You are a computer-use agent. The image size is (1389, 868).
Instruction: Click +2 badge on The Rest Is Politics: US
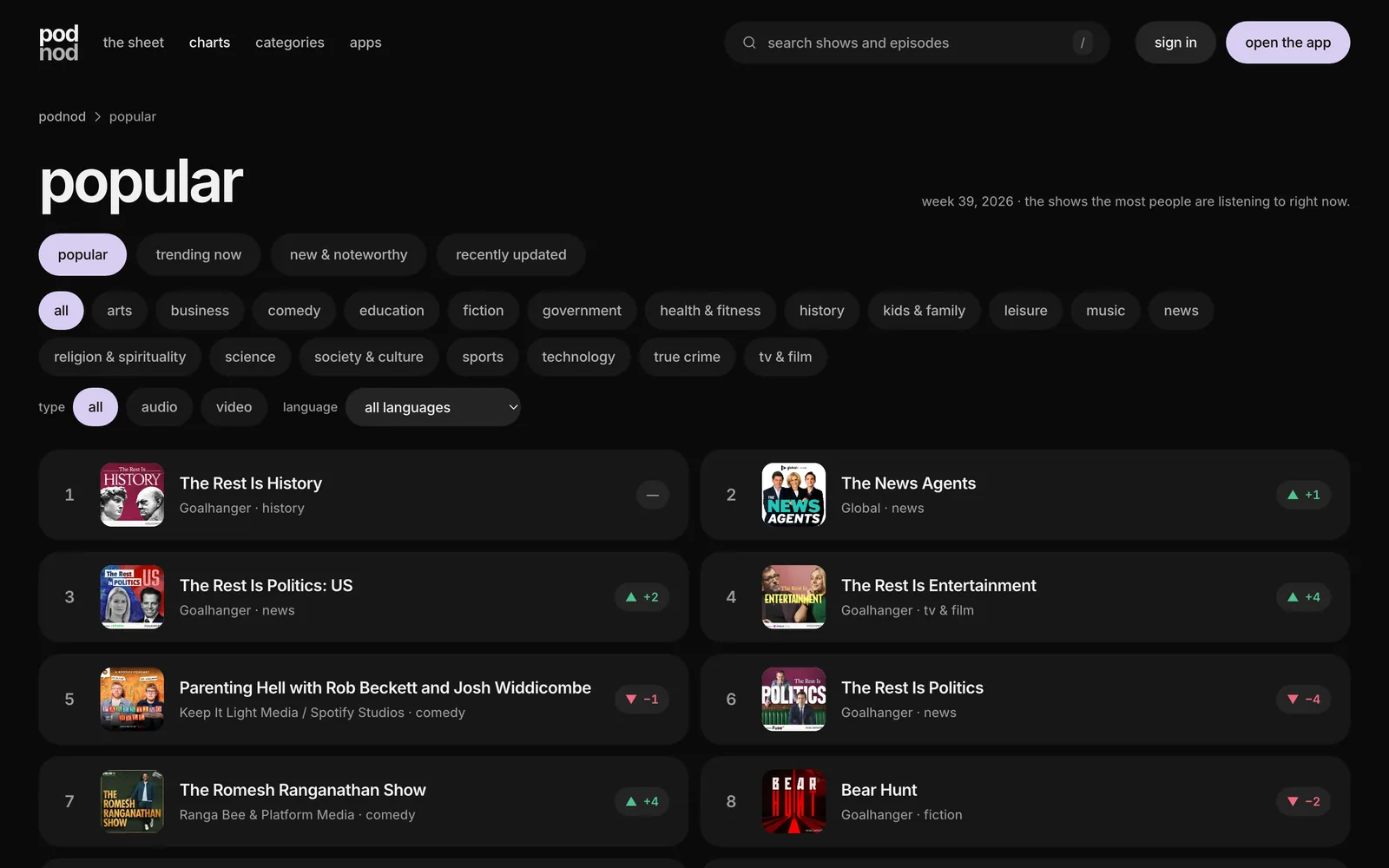(x=642, y=597)
